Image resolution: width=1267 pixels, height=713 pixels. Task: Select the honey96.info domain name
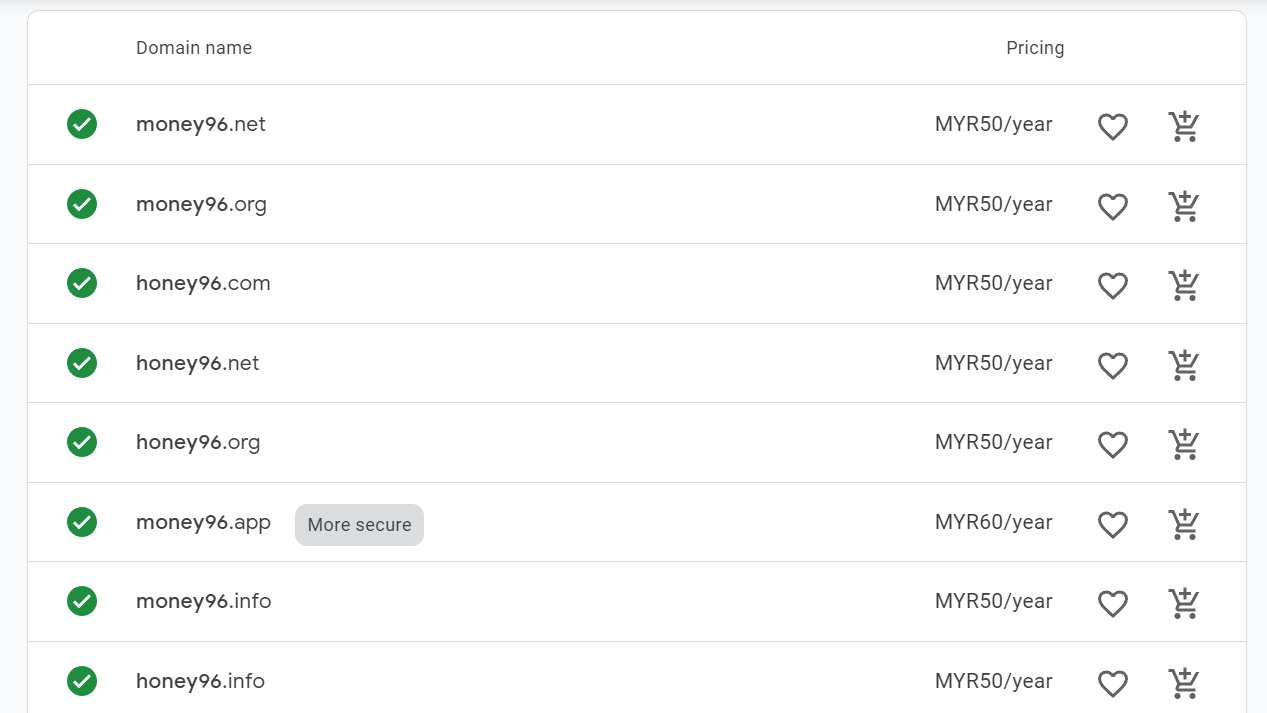(200, 682)
